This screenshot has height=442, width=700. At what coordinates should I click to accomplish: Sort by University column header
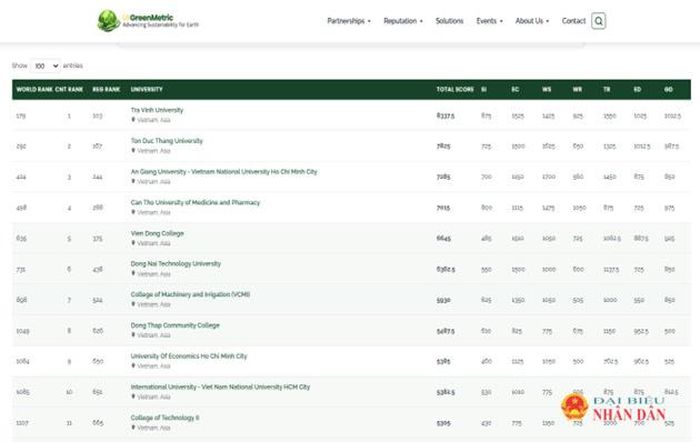coord(146,89)
